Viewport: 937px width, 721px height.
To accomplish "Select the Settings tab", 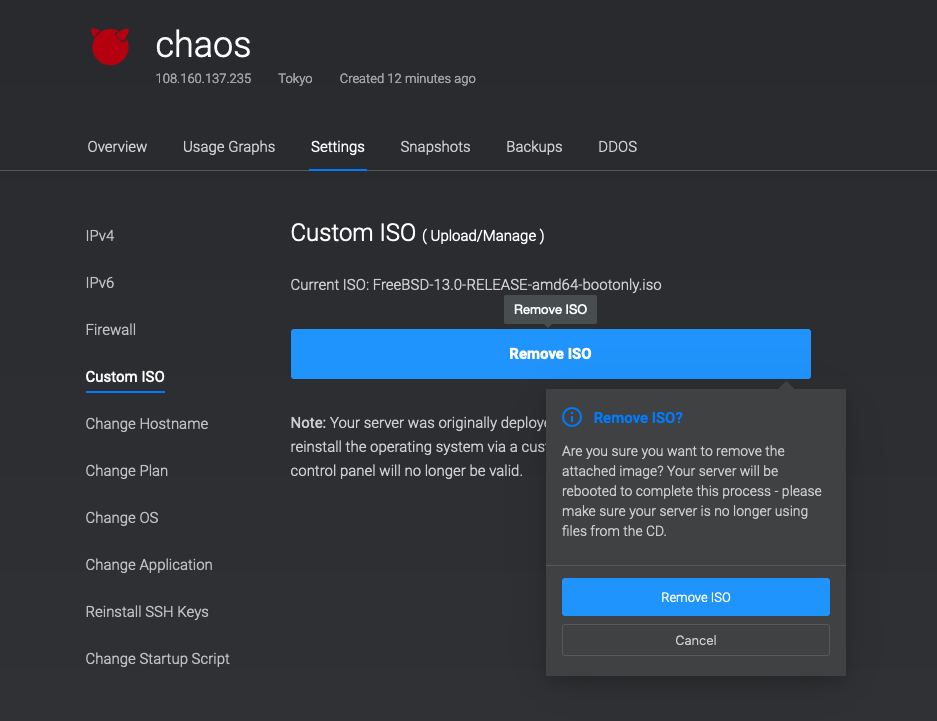I will pyautogui.click(x=338, y=147).
